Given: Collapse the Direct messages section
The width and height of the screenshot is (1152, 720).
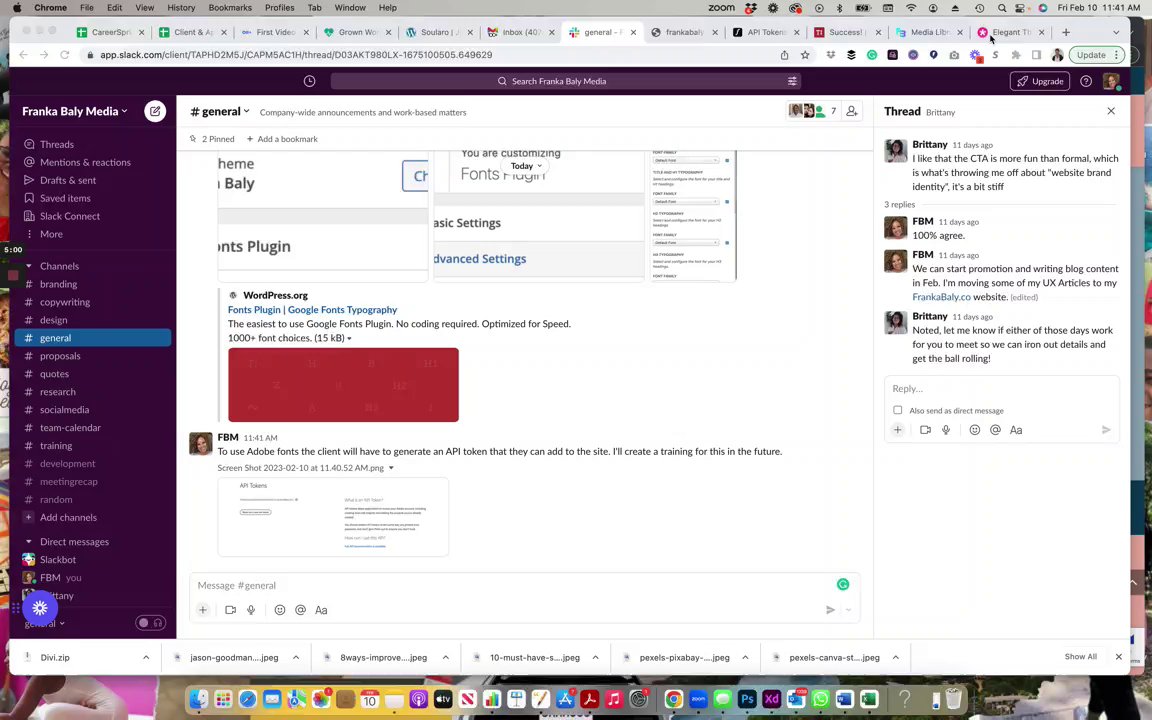Looking at the screenshot, I should tap(29, 541).
